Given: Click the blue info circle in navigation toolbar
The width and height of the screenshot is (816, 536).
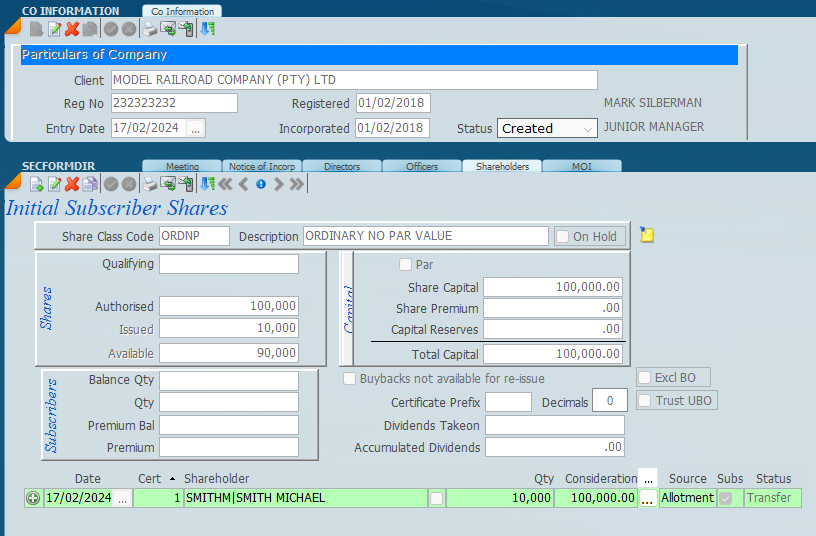Looking at the screenshot, I should tap(260, 184).
